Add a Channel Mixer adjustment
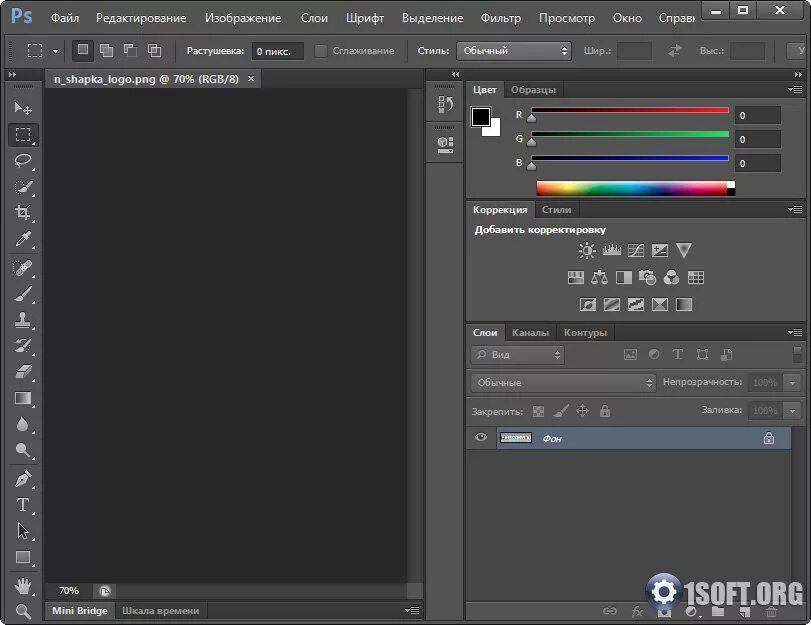The width and height of the screenshot is (811, 625). [x=671, y=278]
